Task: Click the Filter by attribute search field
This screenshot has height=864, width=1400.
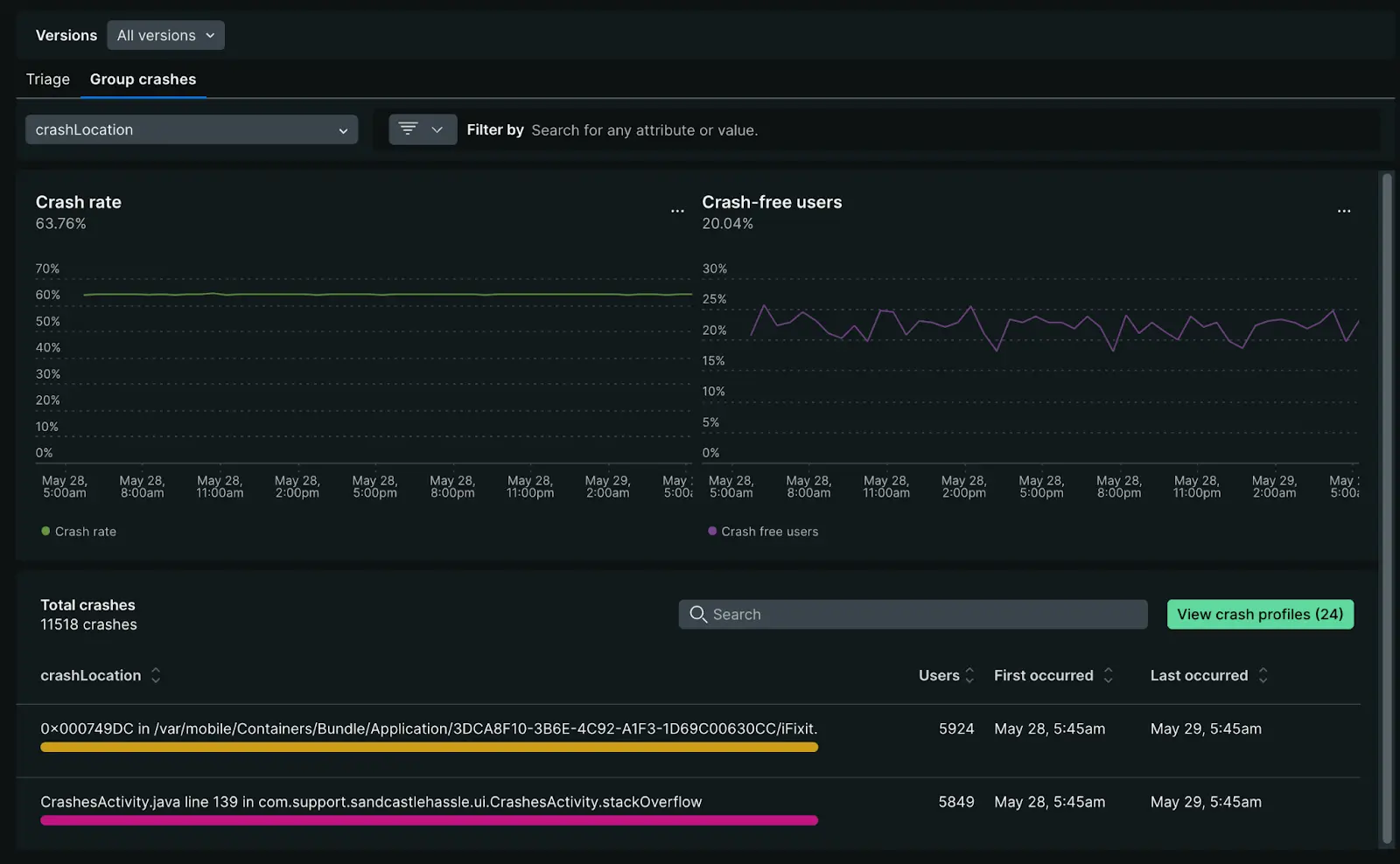Action: point(644,130)
